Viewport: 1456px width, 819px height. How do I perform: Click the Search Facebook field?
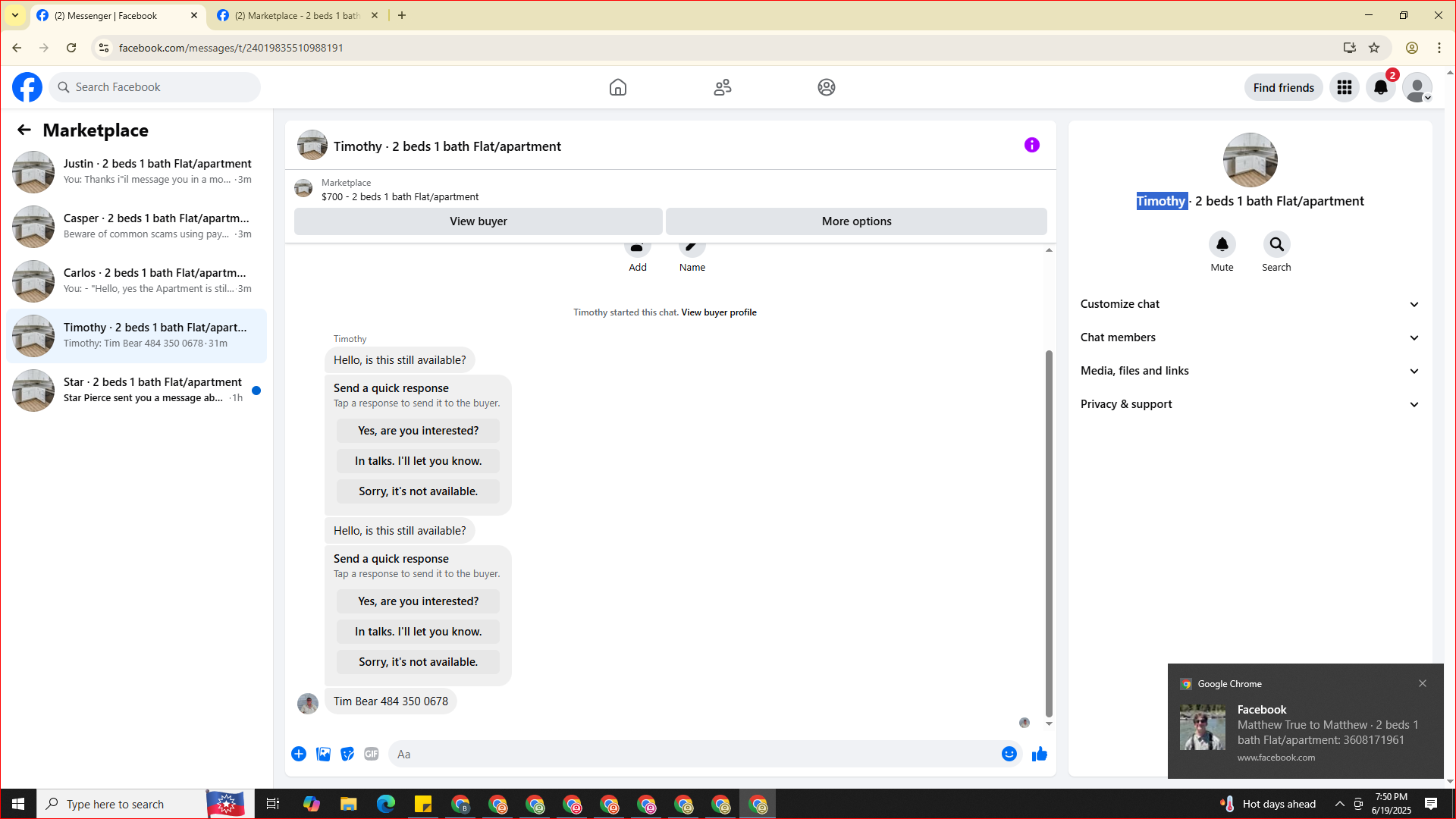pyautogui.click(x=155, y=87)
